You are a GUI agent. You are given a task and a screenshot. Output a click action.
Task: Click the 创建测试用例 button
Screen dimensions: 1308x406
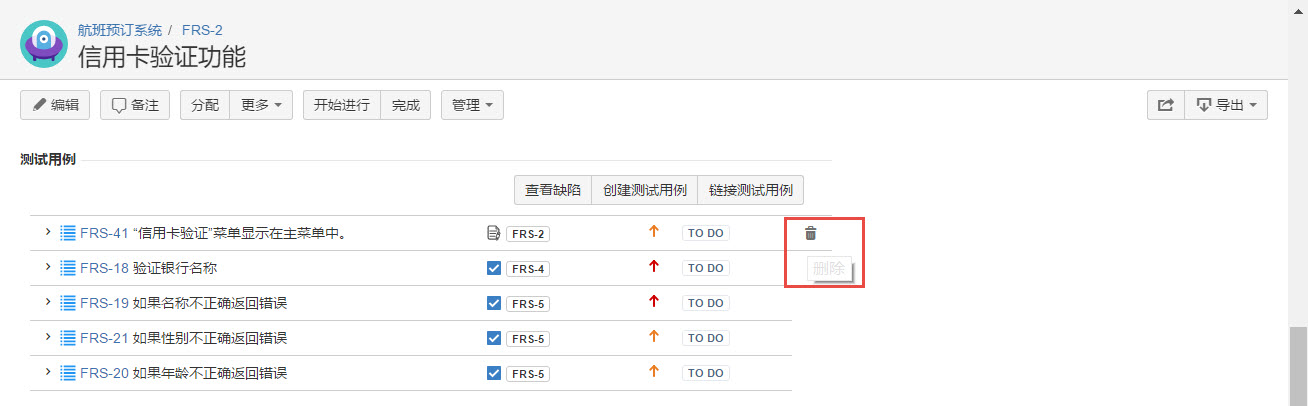pos(645,190)
